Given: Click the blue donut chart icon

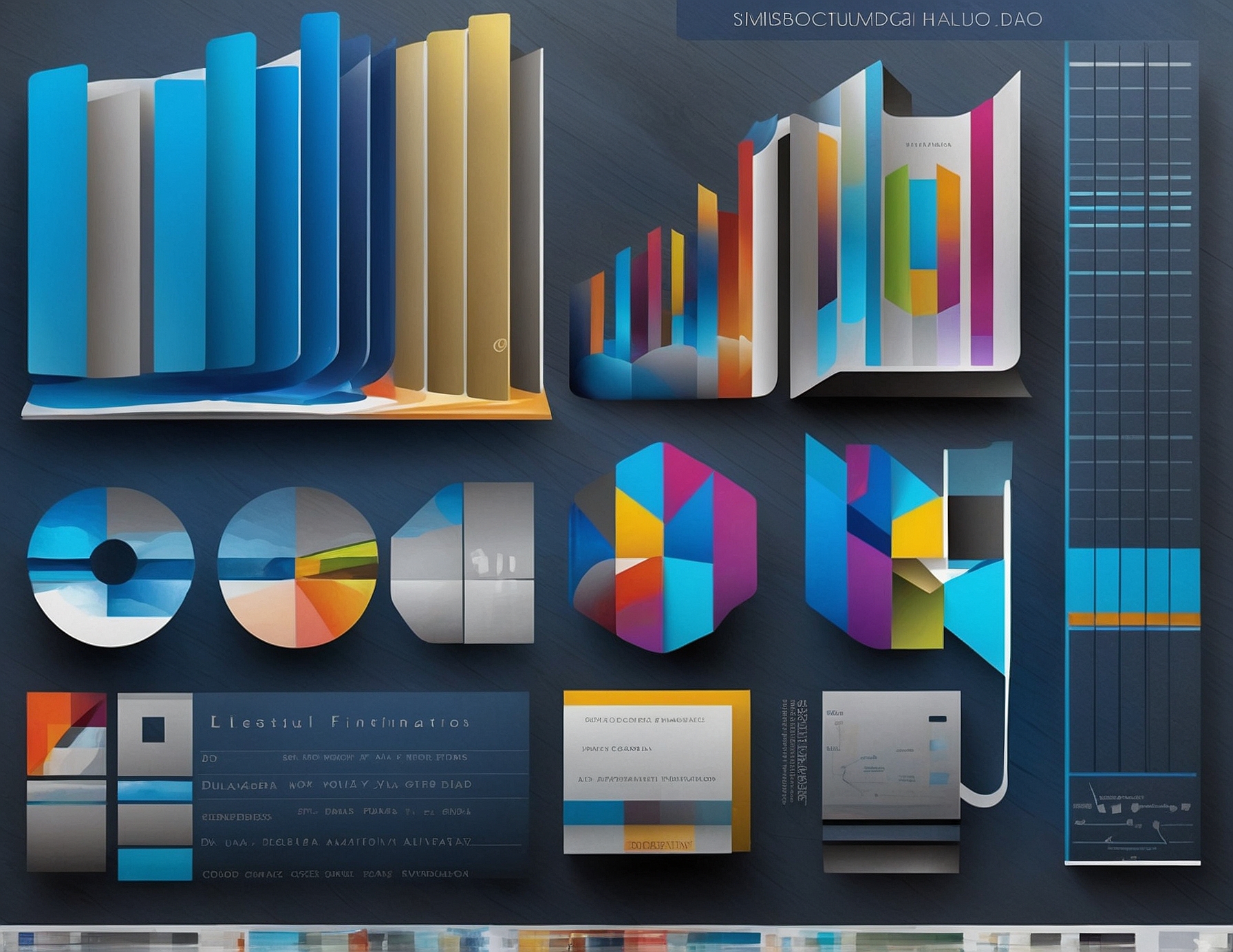Looking at the screenshot, I should tap(111, 566).
